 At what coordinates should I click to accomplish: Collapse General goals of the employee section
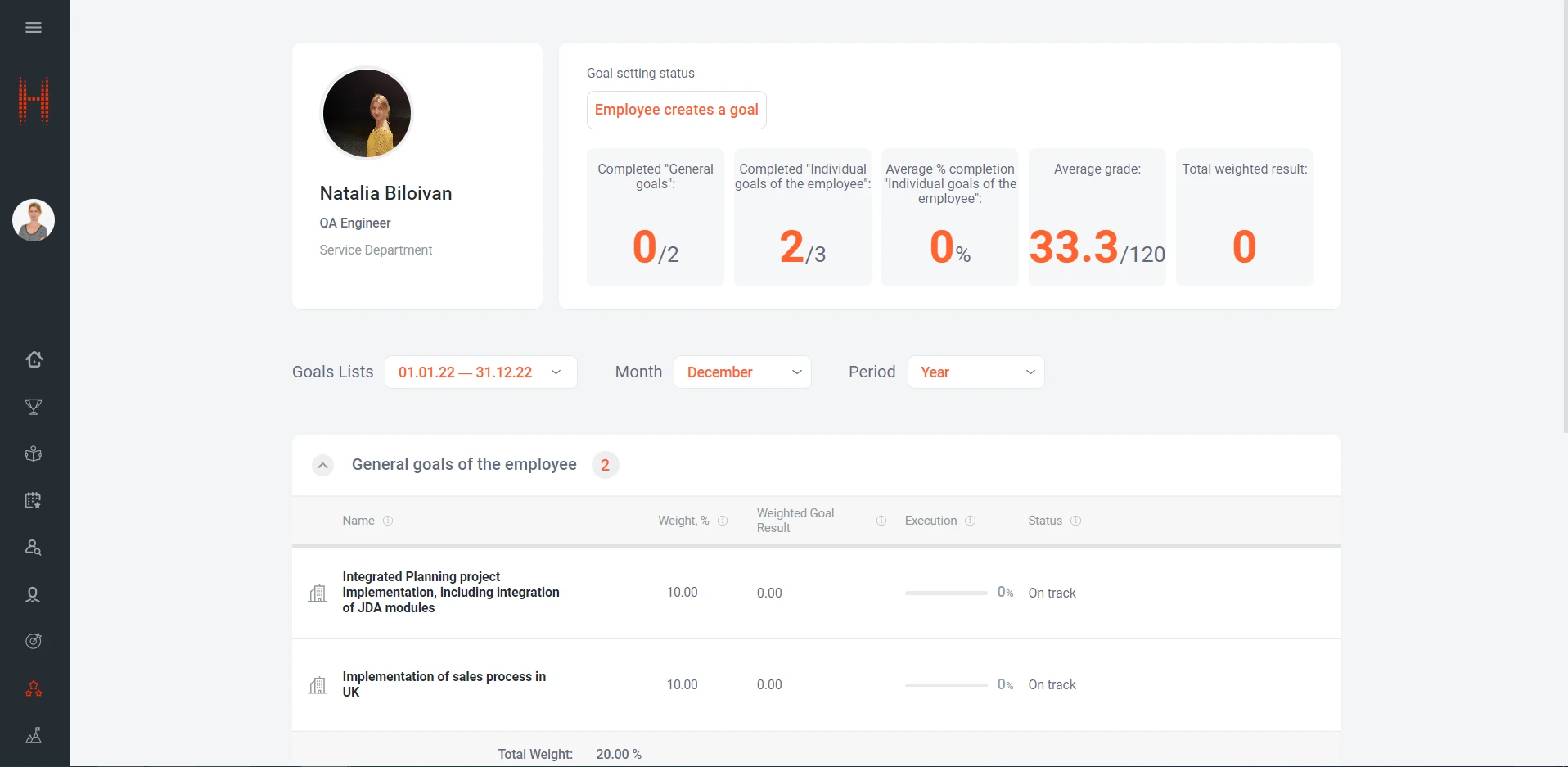click(x=323, y=466)
